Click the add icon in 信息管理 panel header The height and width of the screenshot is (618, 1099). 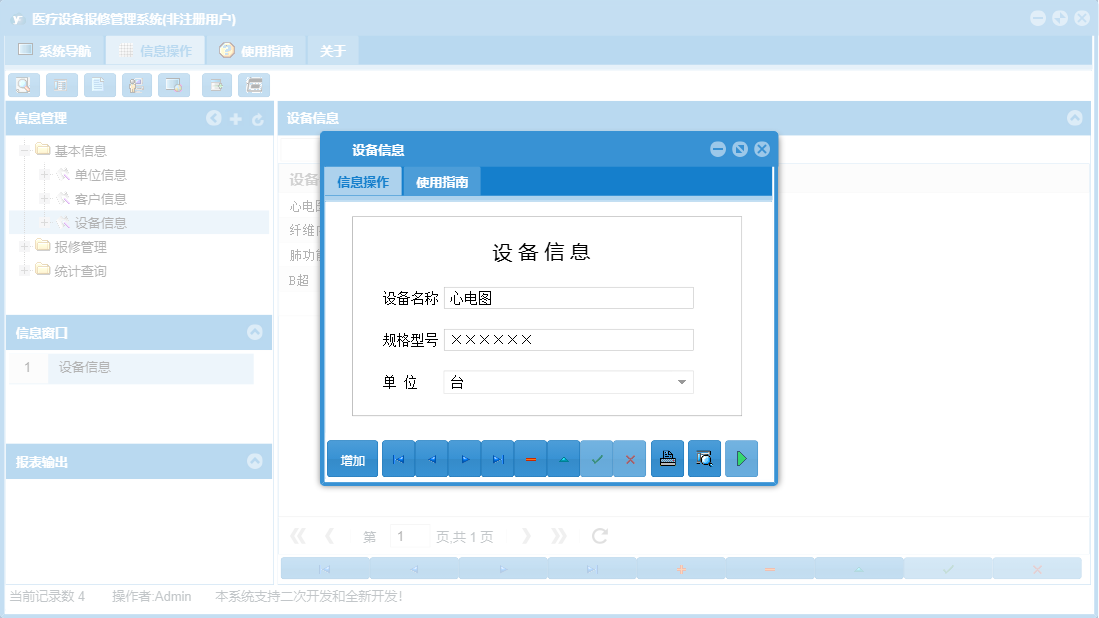coord(235,118)
